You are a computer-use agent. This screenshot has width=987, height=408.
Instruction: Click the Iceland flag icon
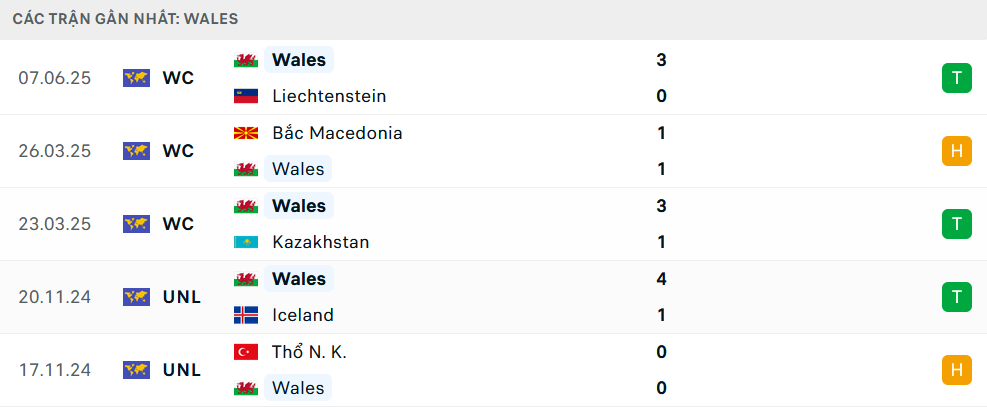[x=246, y=315]
